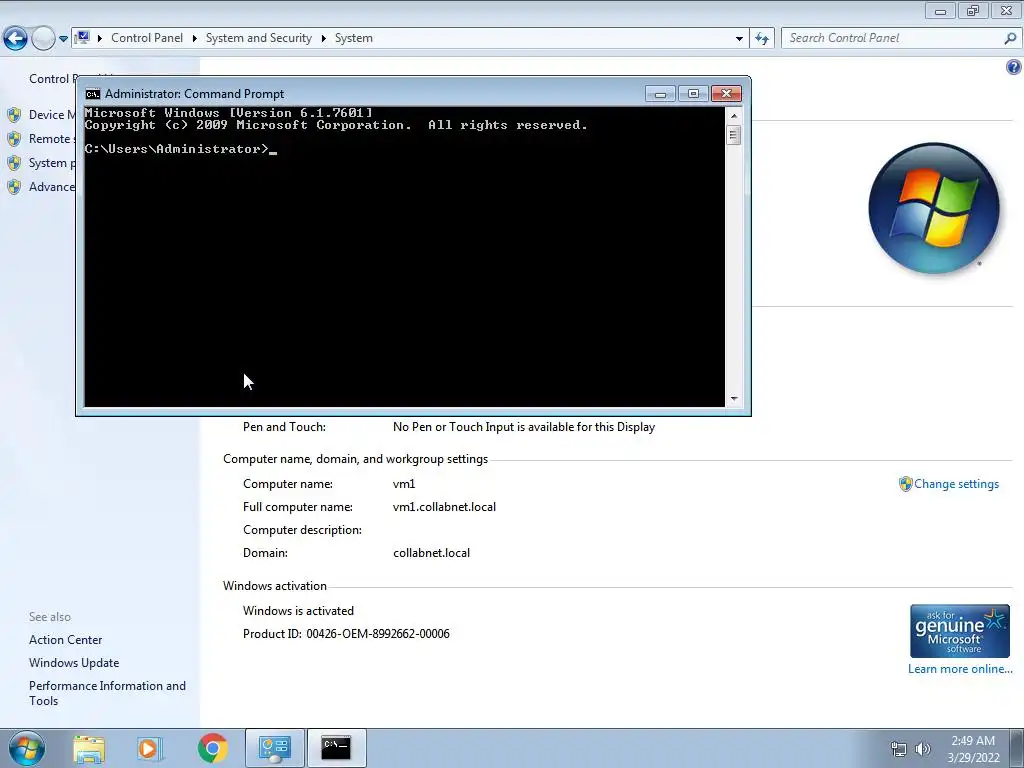Viewport: 1024px width, 768px height.
Task: Click Learn more online link
Action: coord(960,669)
